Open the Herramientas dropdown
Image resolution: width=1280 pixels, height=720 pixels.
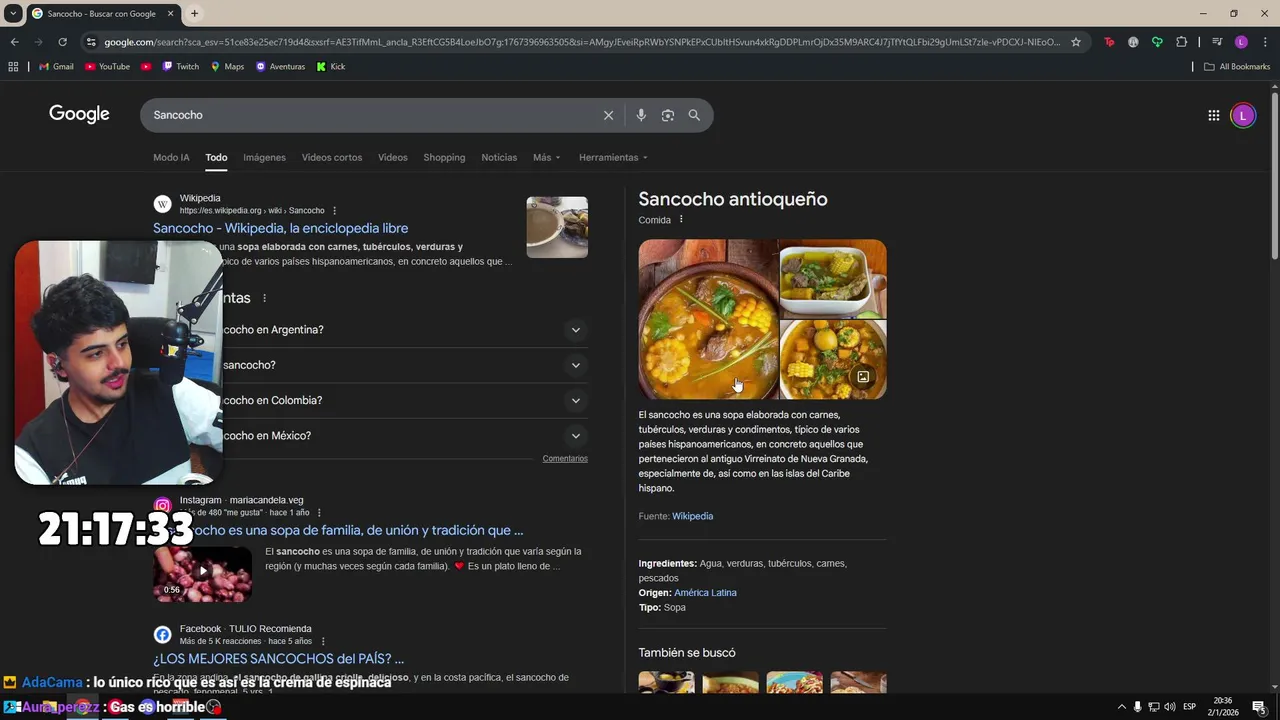(613, 157)
